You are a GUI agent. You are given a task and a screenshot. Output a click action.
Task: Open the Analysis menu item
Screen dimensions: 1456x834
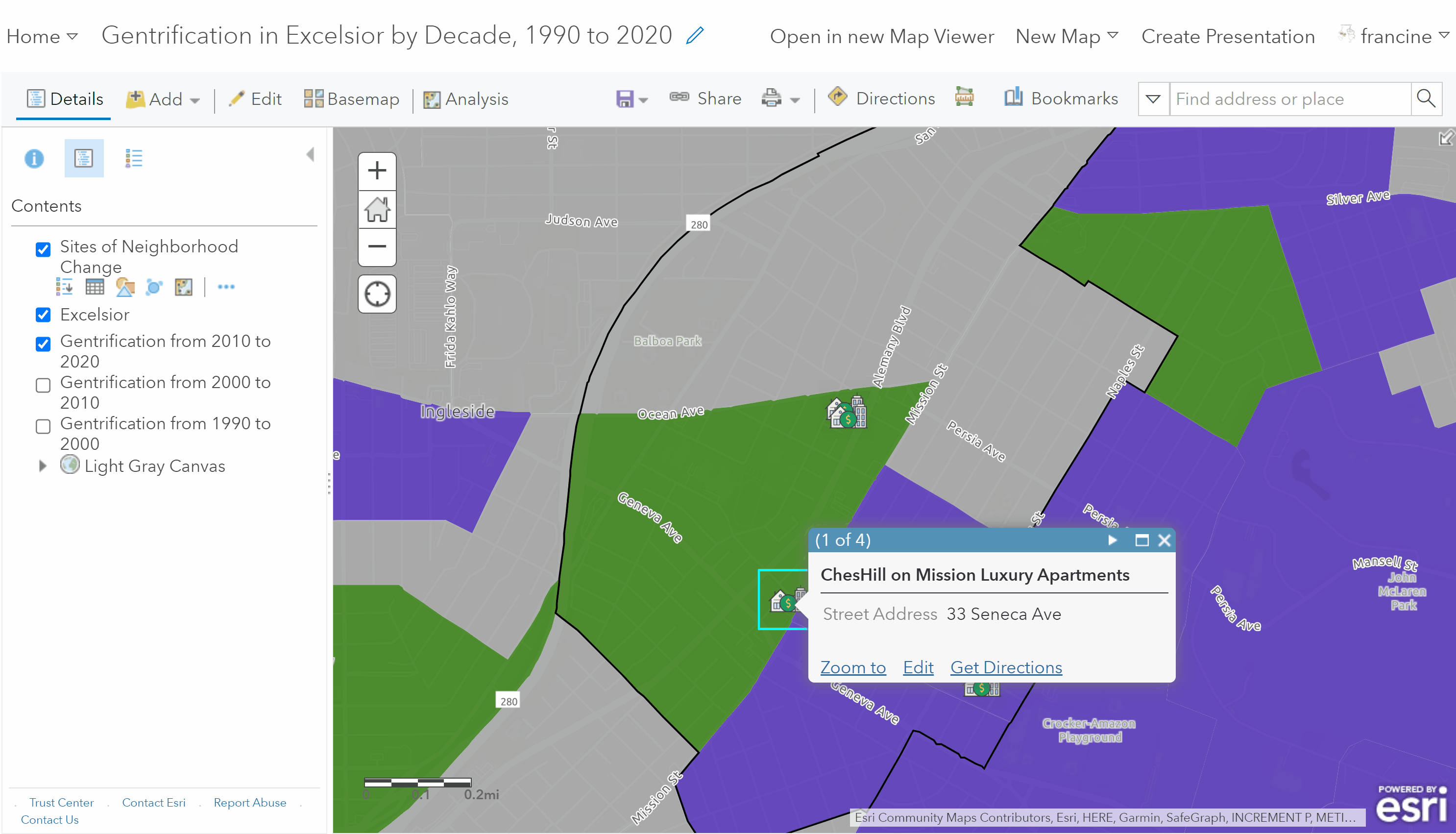465,99
